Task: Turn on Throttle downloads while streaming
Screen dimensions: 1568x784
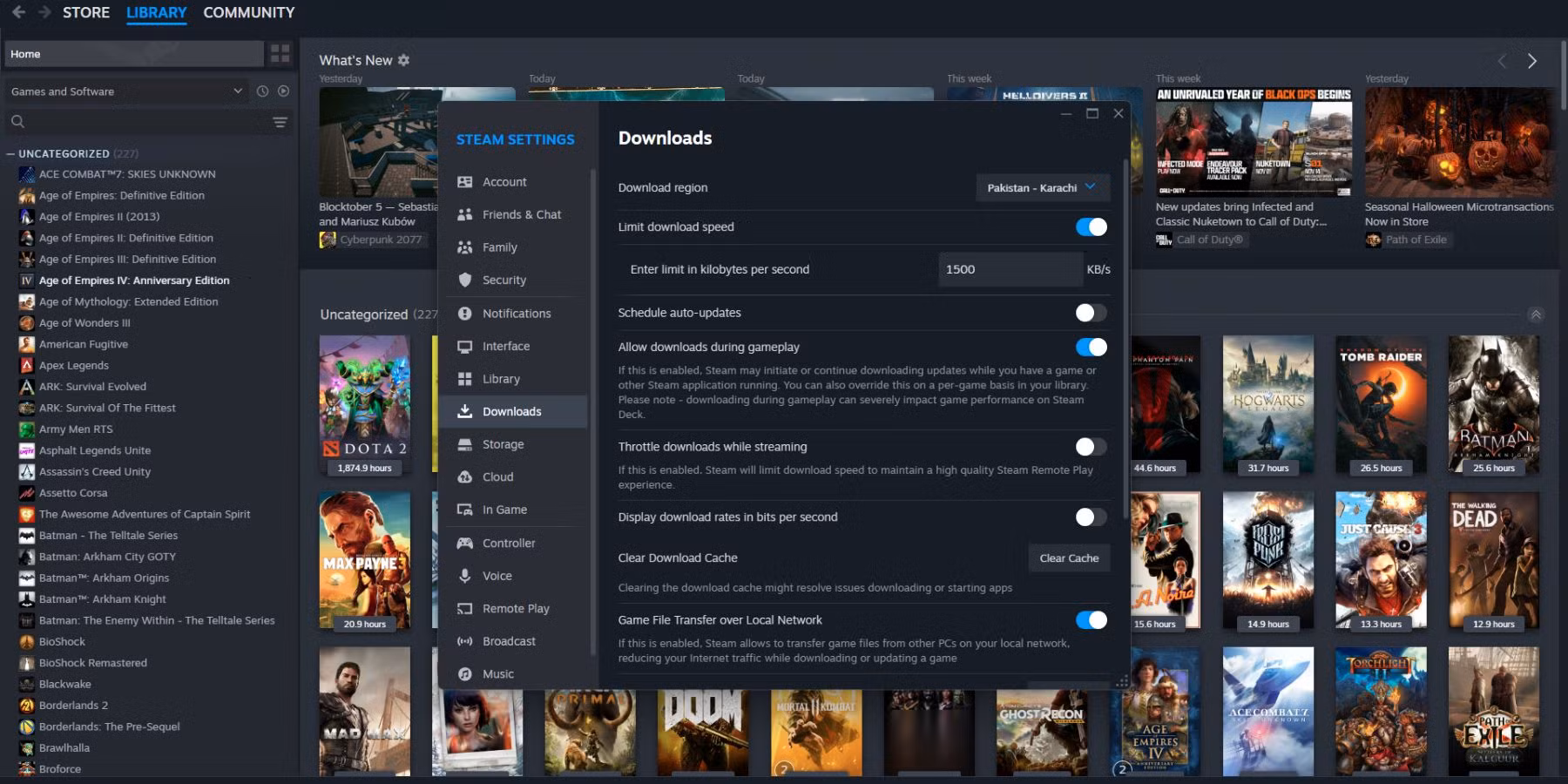Action: pos(1091,447)
